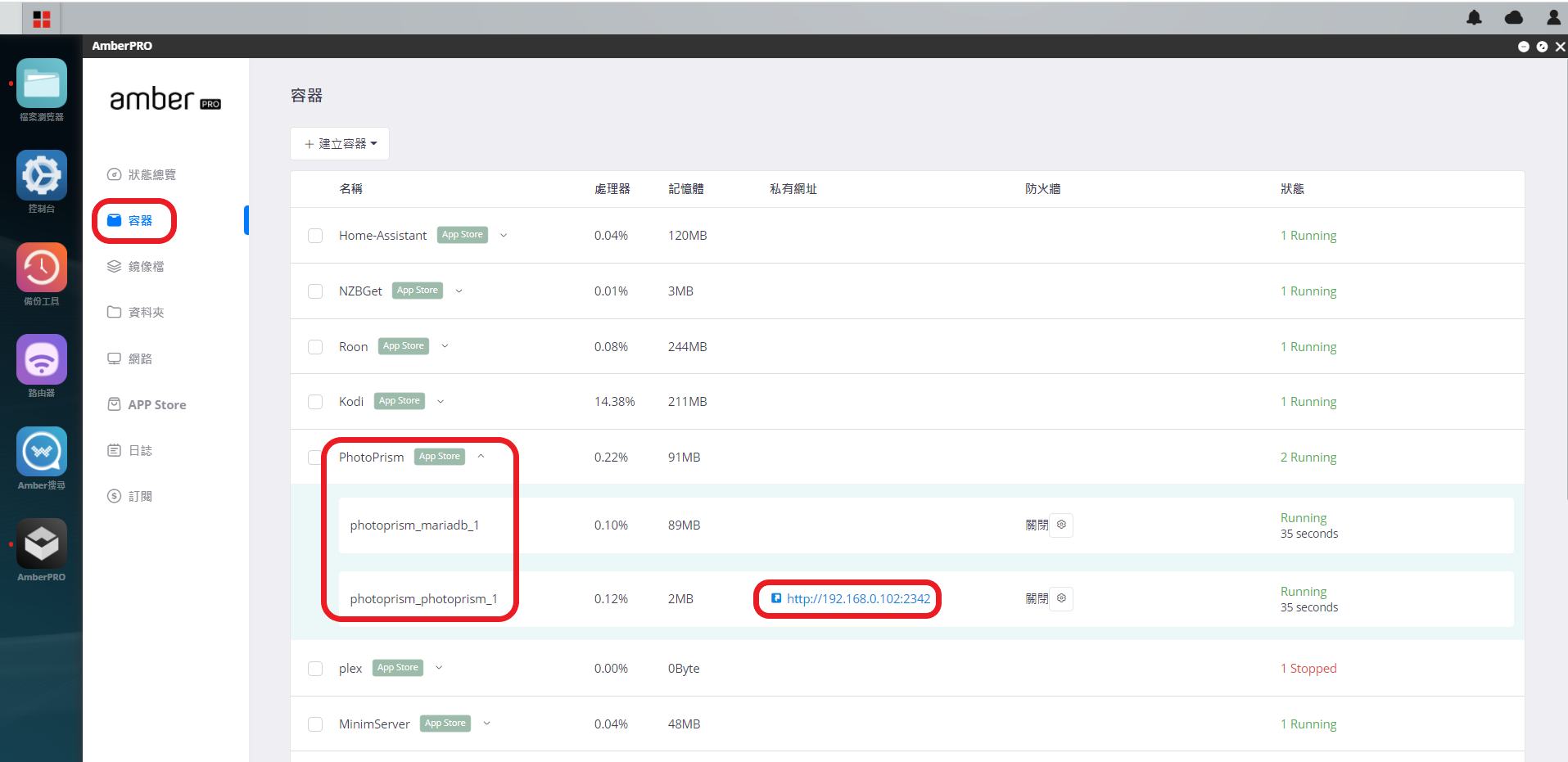
Task: Expand NZBGet container details
Action: click(x=459, y=291)
